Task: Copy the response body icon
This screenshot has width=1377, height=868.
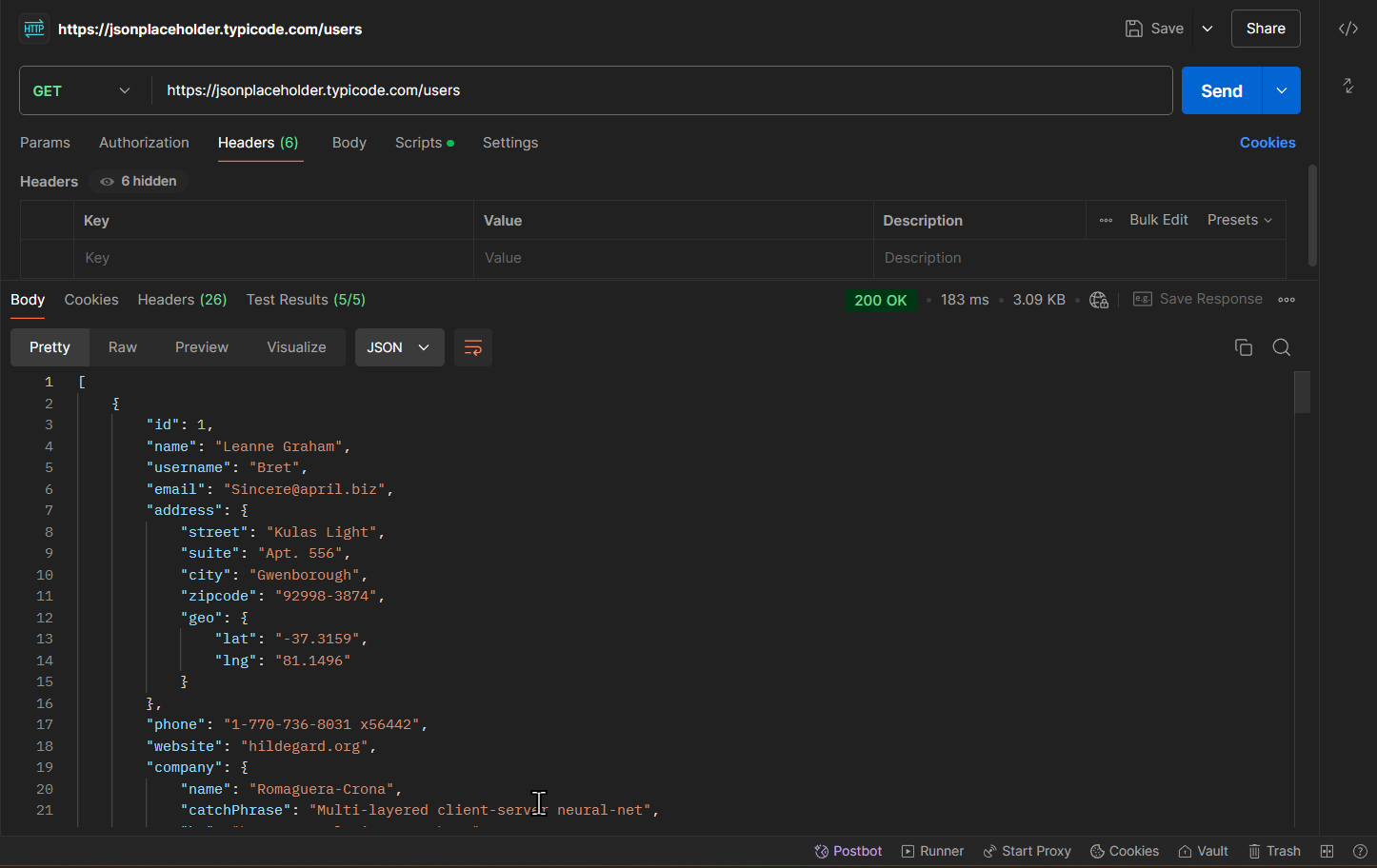Action: coord(1244,347)
